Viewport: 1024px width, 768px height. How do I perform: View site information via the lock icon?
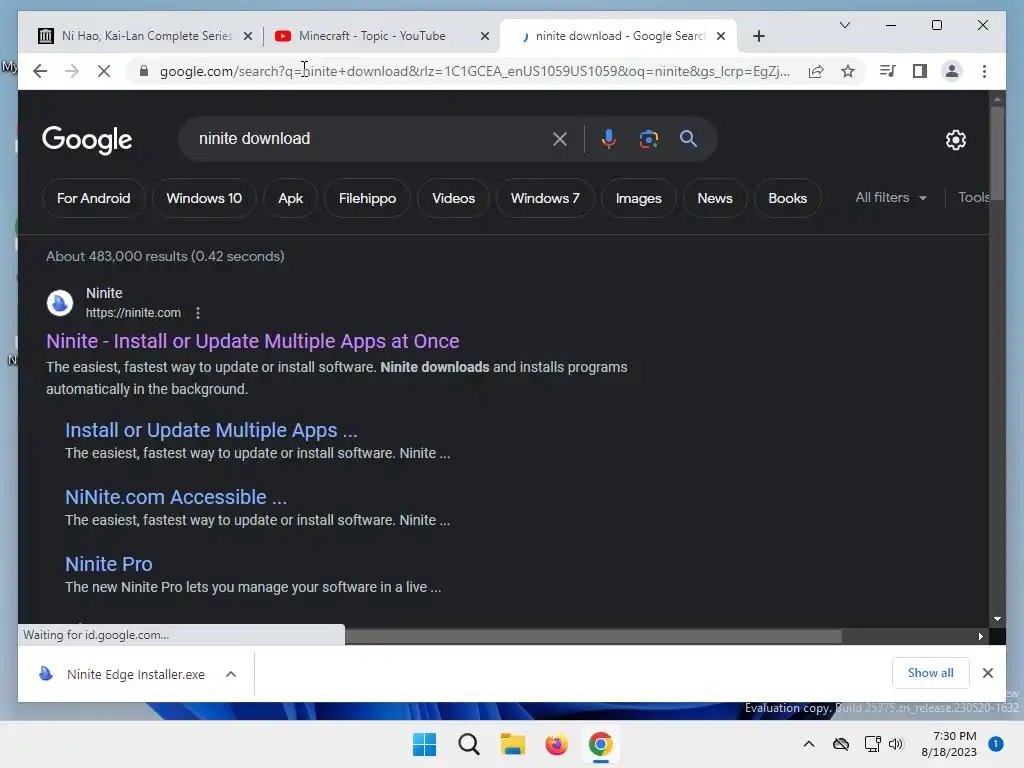[x=144, y=71]
